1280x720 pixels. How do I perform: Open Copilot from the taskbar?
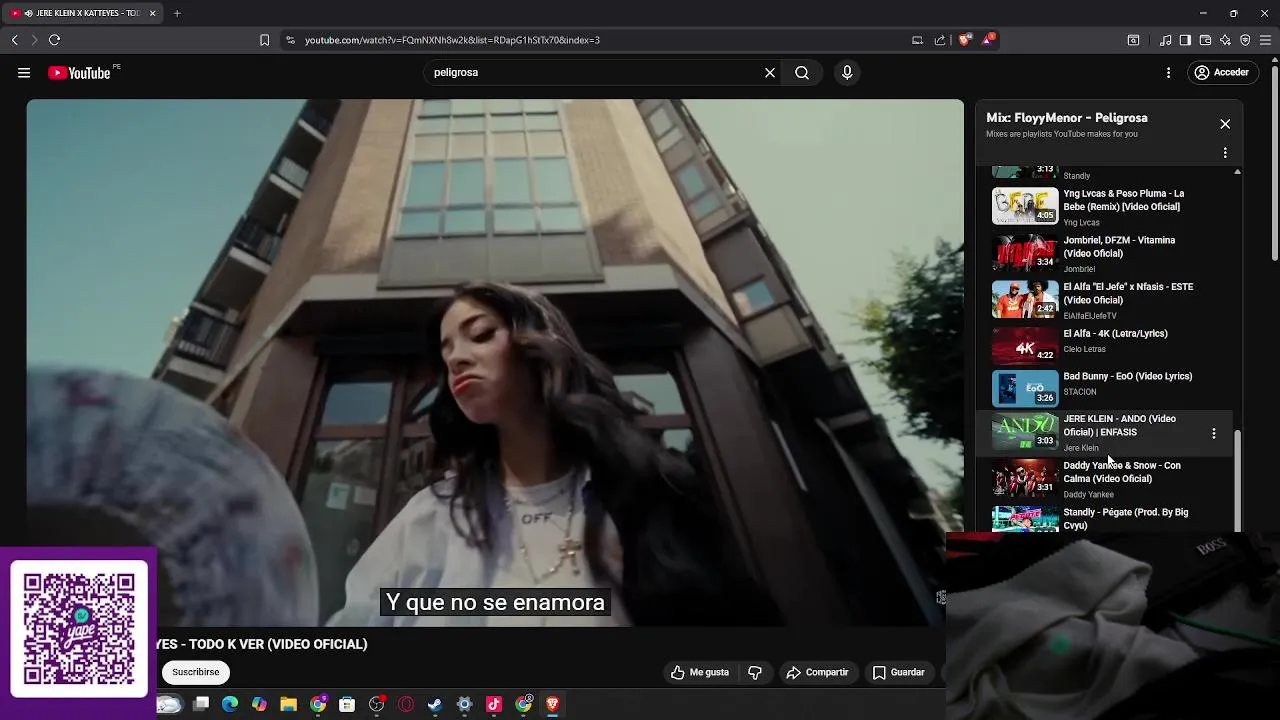pos(259,704)
